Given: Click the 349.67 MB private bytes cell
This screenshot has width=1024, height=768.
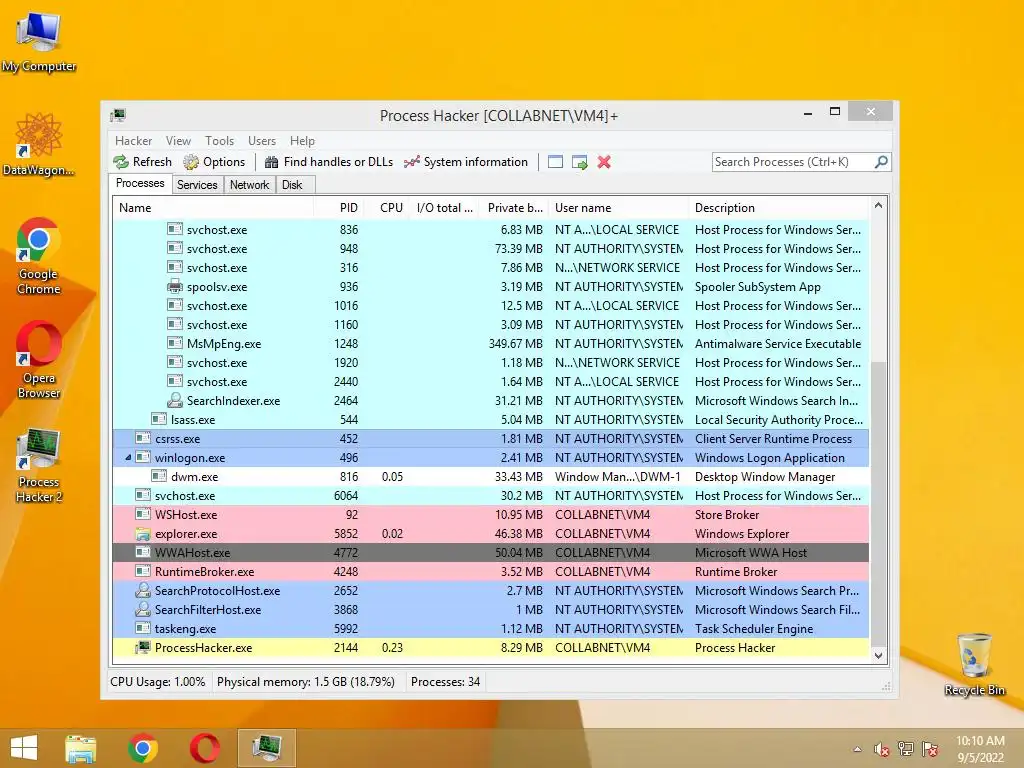Looking at the screenshot, I should (515, 344).
